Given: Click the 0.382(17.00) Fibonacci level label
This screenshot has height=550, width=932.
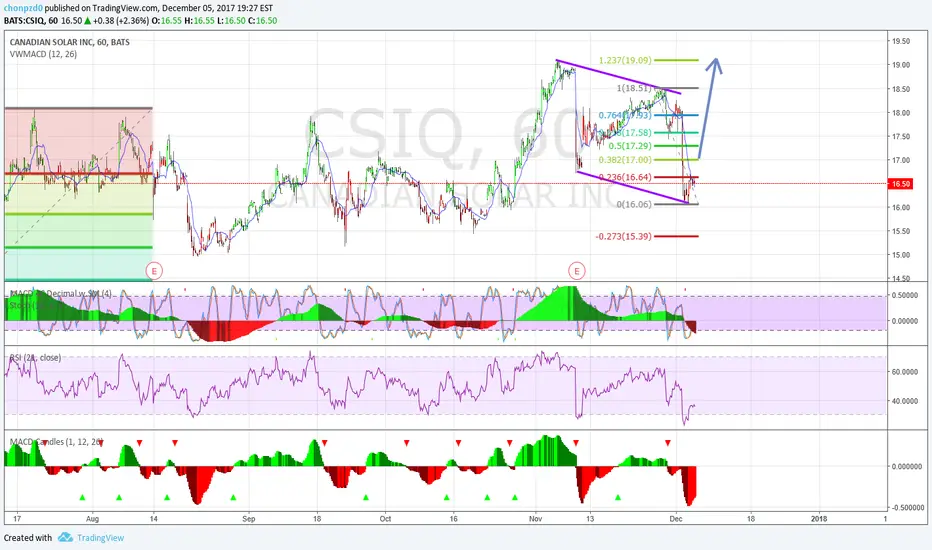Looking at the screenshot, I should [x=625, y=160].
